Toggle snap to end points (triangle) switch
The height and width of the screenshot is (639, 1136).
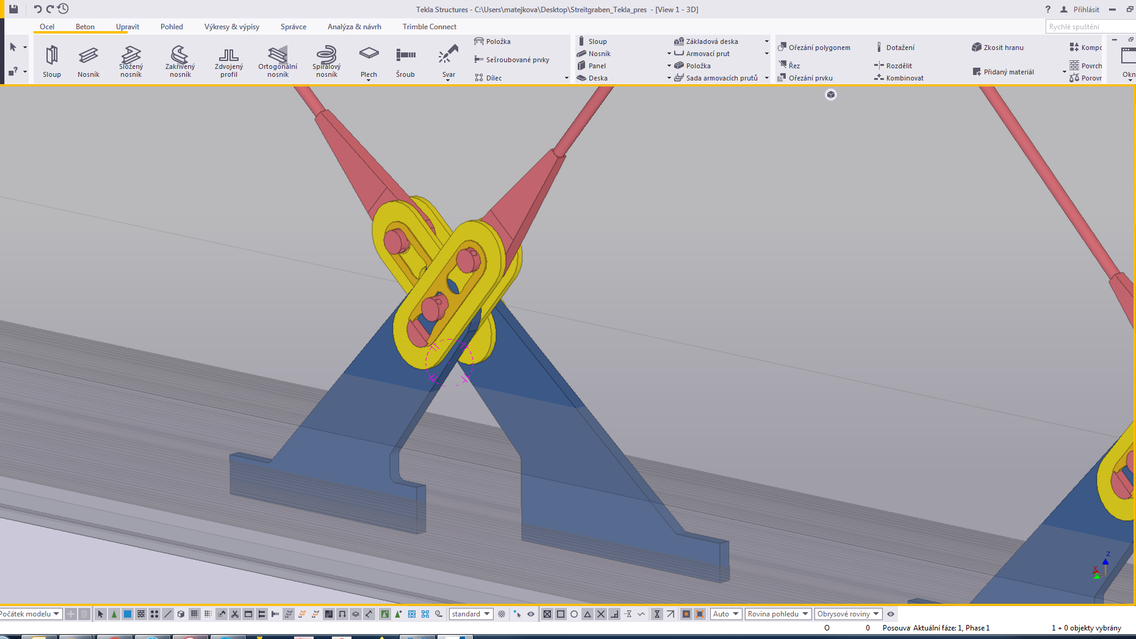point(588,614)
